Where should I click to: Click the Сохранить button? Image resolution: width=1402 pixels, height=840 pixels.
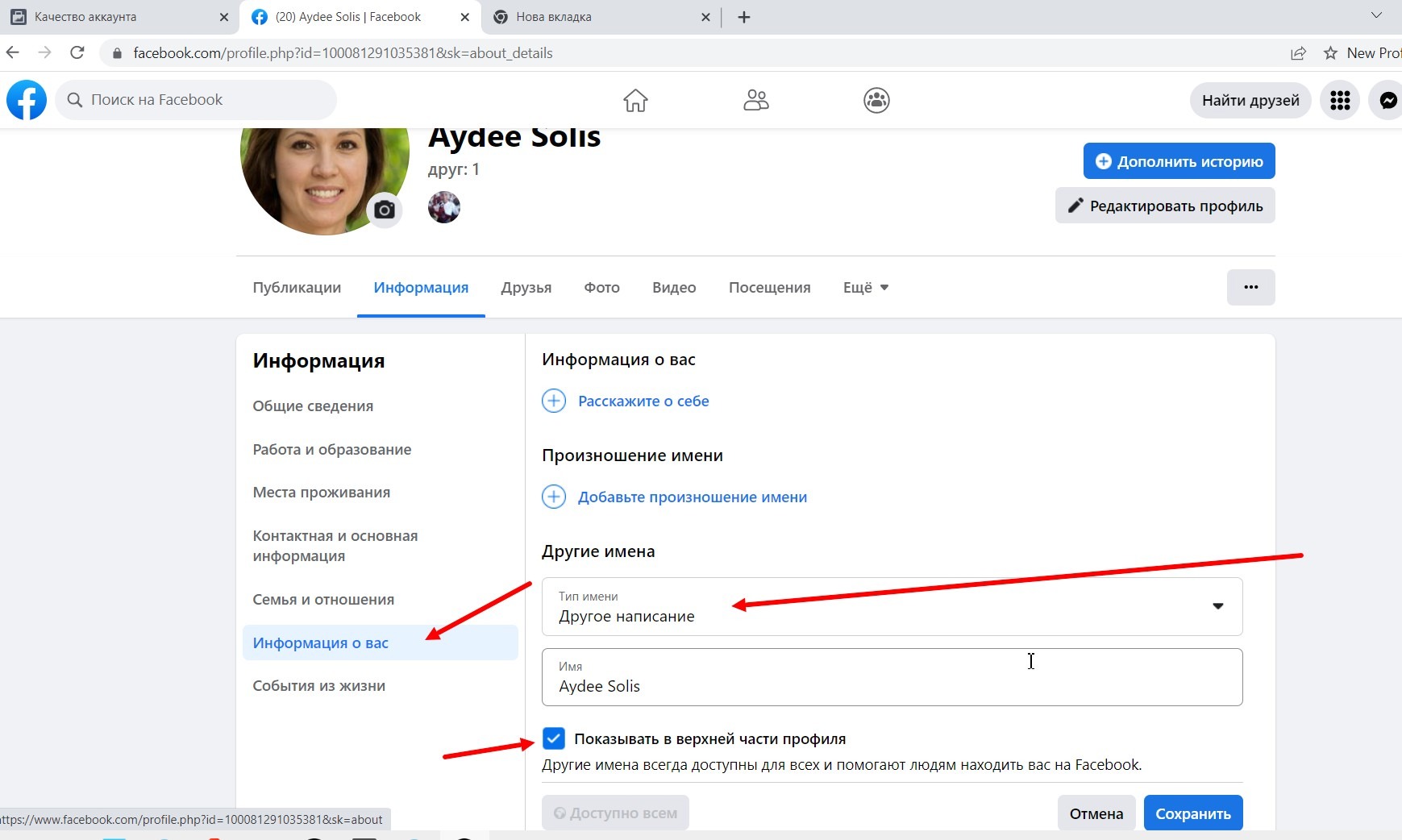point(1193,813)
